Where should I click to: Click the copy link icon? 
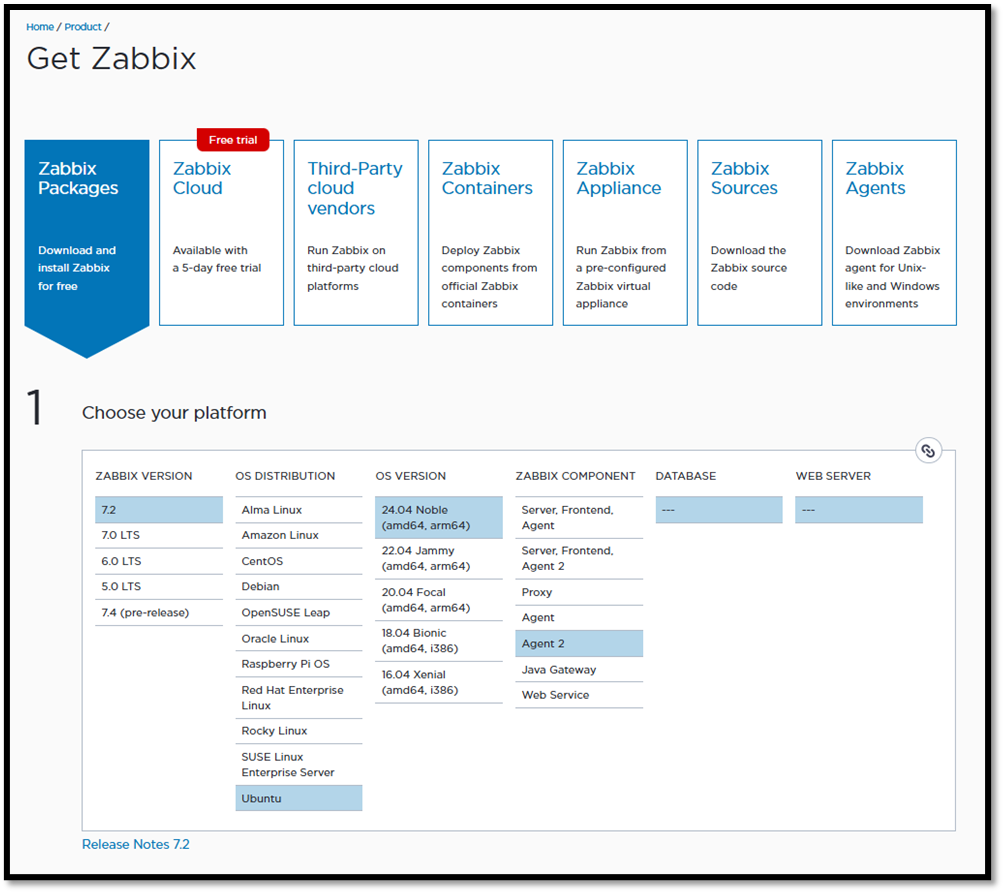click(928, 451)
